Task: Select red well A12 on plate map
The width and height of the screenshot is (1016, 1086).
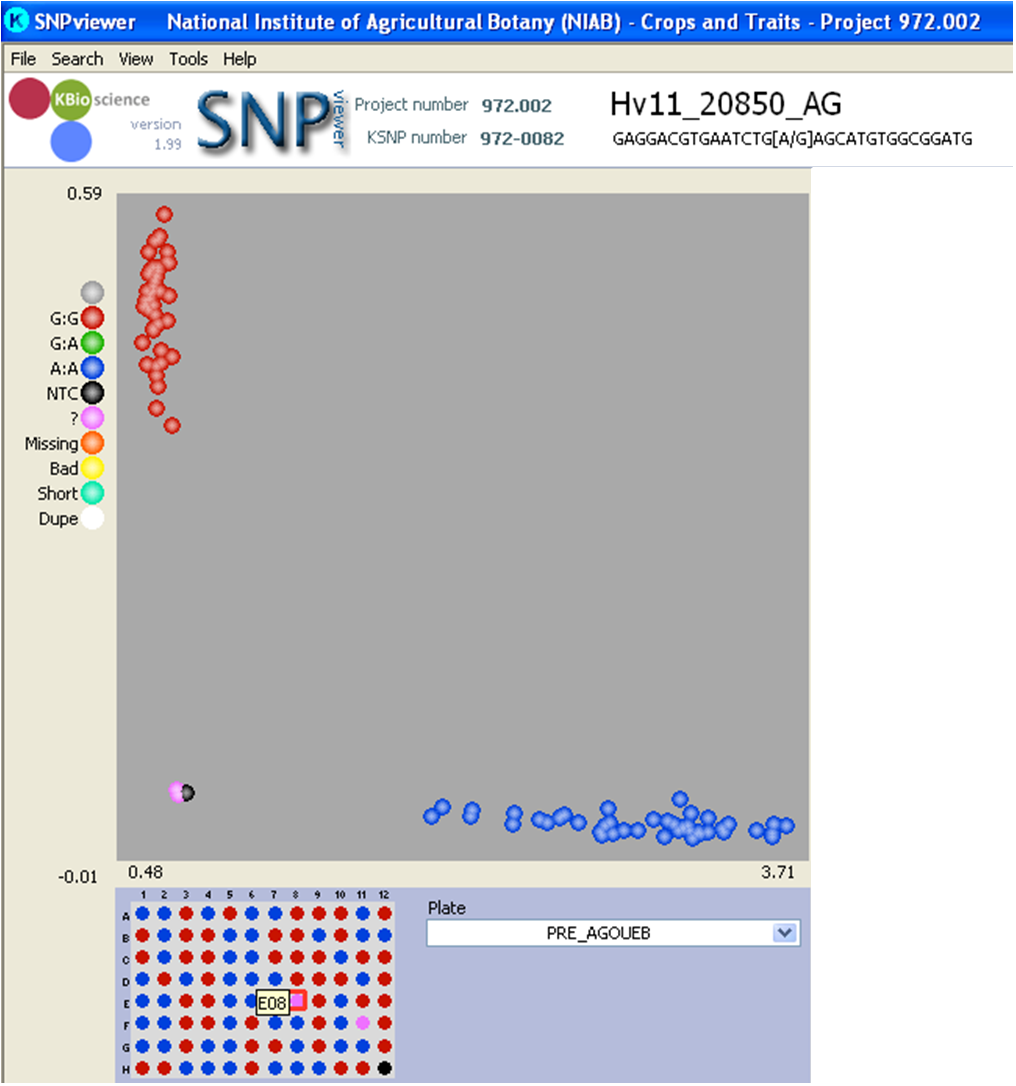Action: pyautogui.click(x=384, y=914)
